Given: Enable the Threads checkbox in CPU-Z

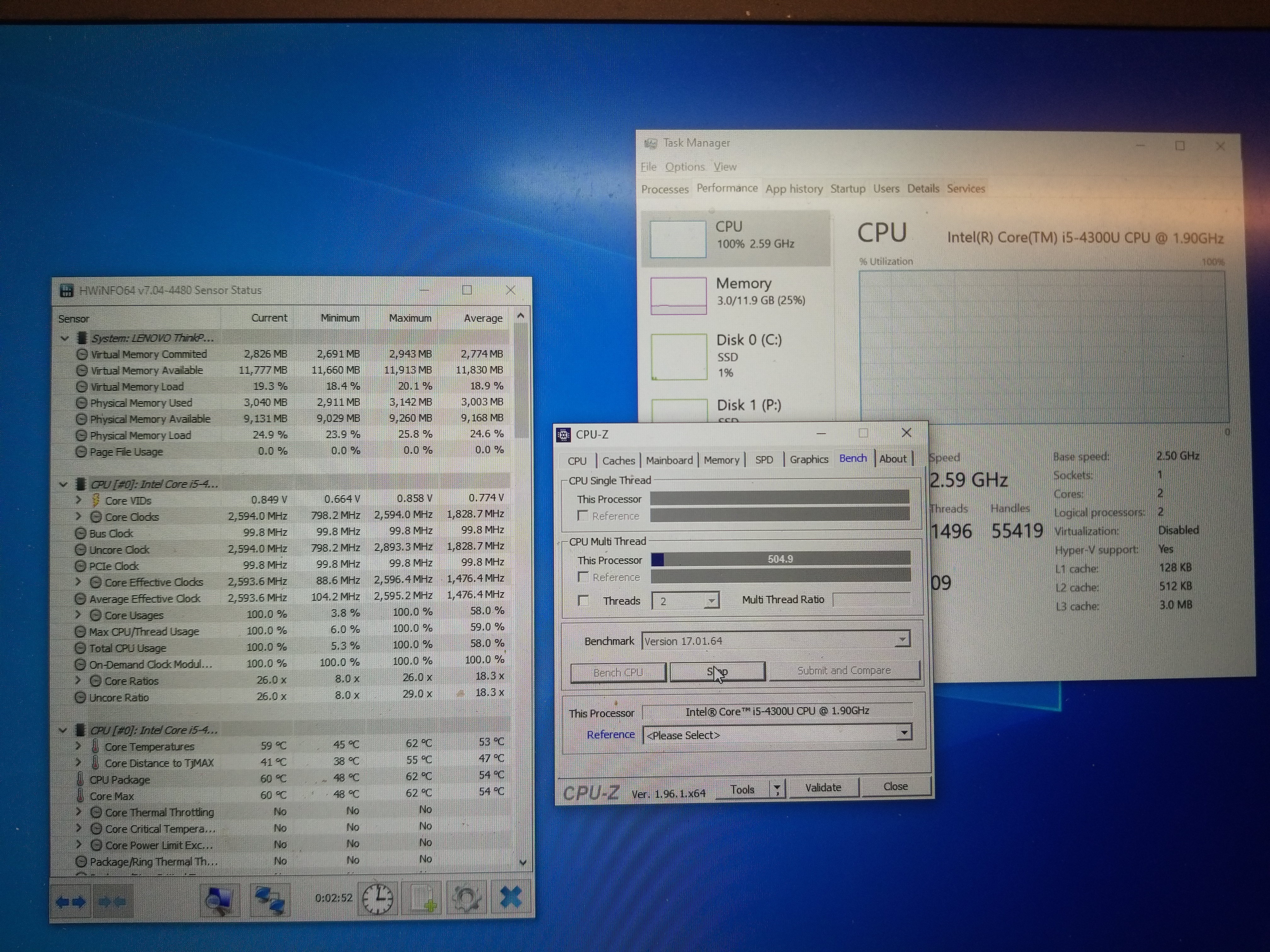Looking at the screenshot, I should [x=583, y=600].
